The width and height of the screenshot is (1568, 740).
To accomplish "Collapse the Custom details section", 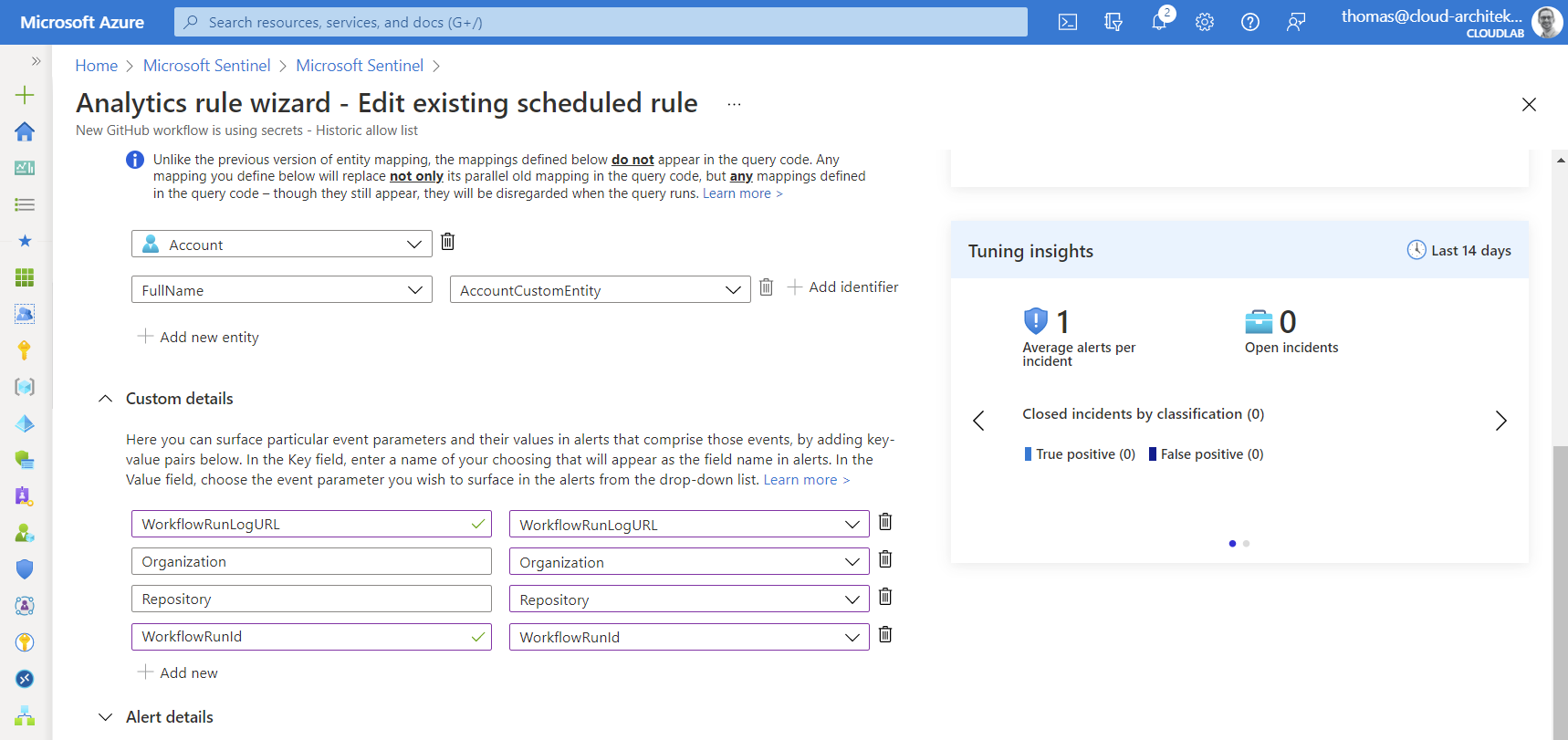I will tap(106, 399).
